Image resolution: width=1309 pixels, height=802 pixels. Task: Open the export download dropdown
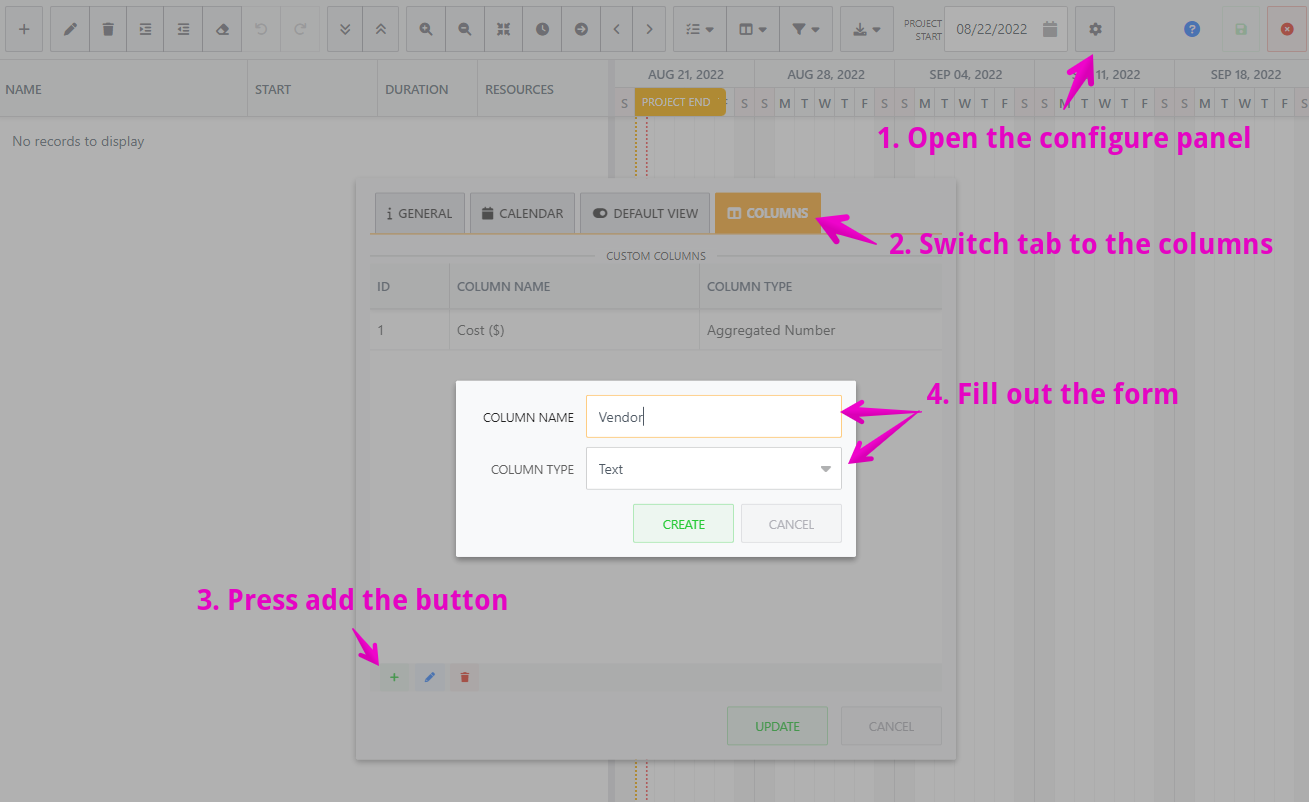[x=867, y=29]
